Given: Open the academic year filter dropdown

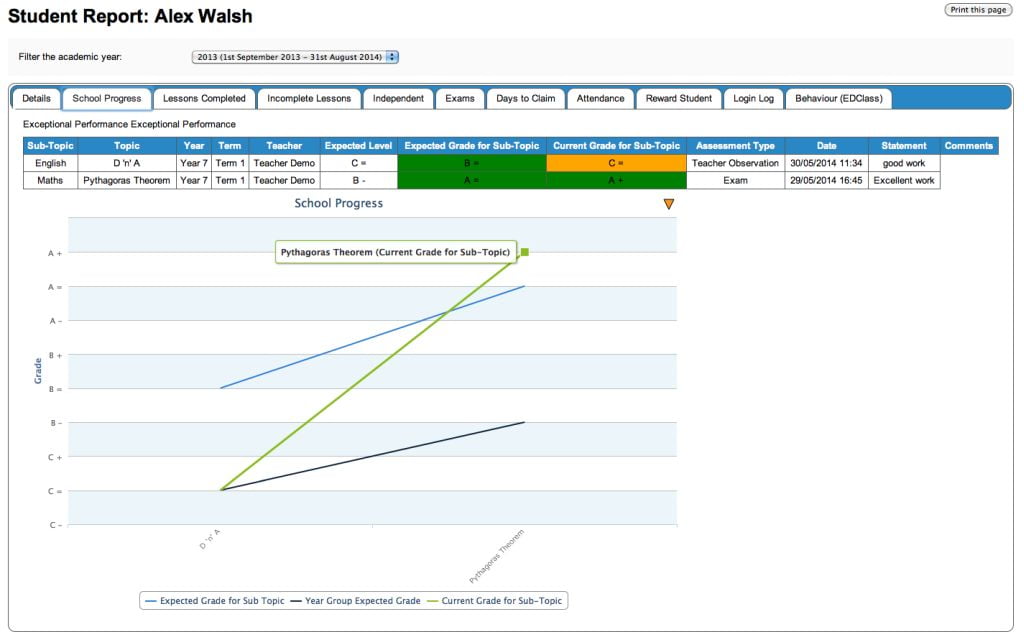Looking at the screenshot, I should [x=295, y=57].
